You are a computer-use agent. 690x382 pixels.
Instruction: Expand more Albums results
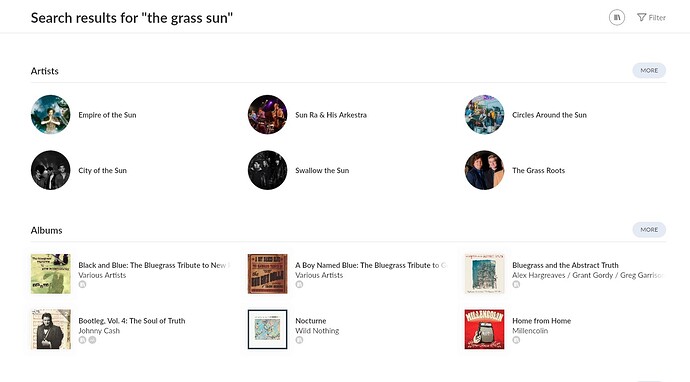[x=649, y=230]
